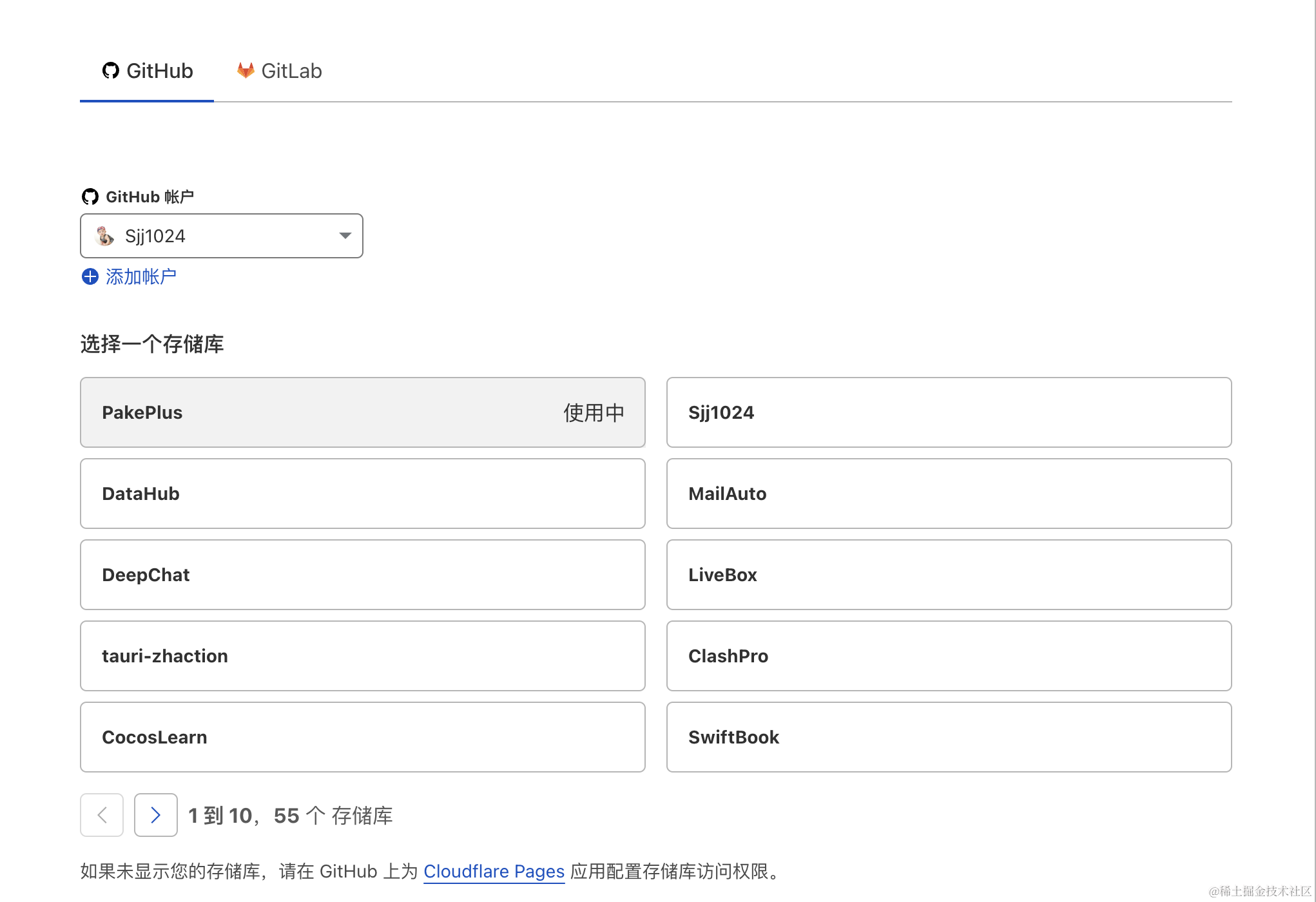Select the DataHub repository
The image size is (1316, 902).
point(362,494)
